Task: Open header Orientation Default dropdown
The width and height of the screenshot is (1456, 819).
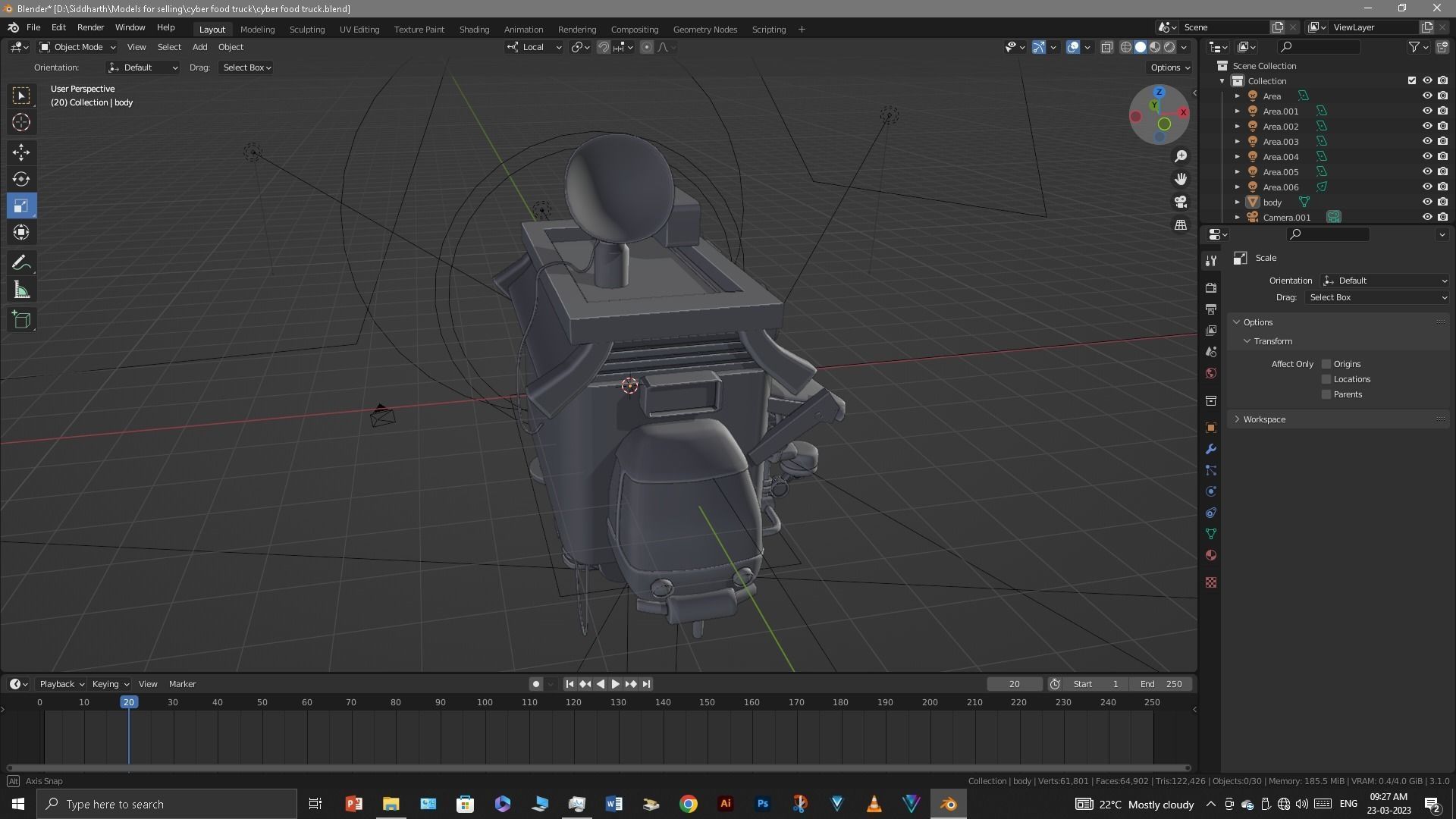Action: 143,67
